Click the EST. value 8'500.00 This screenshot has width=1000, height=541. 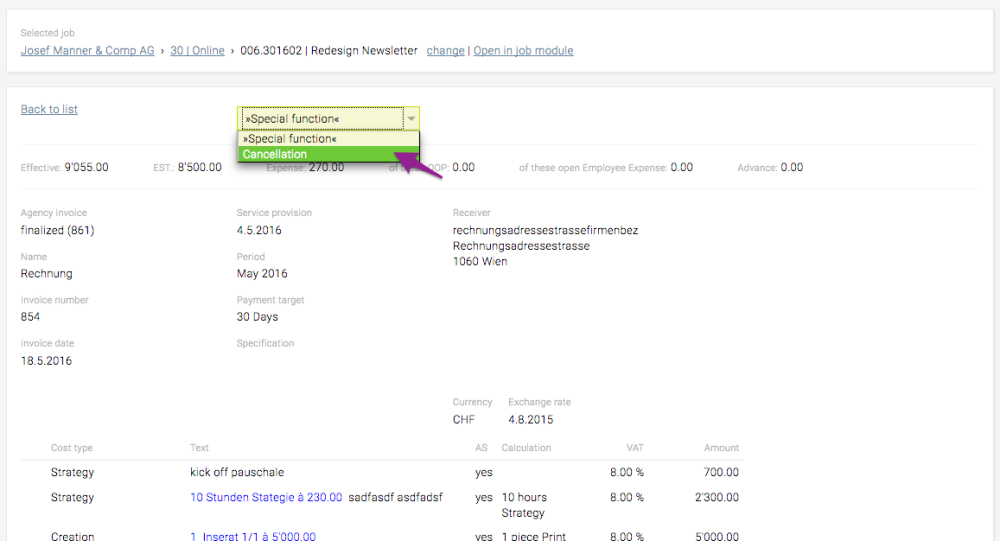200,167
